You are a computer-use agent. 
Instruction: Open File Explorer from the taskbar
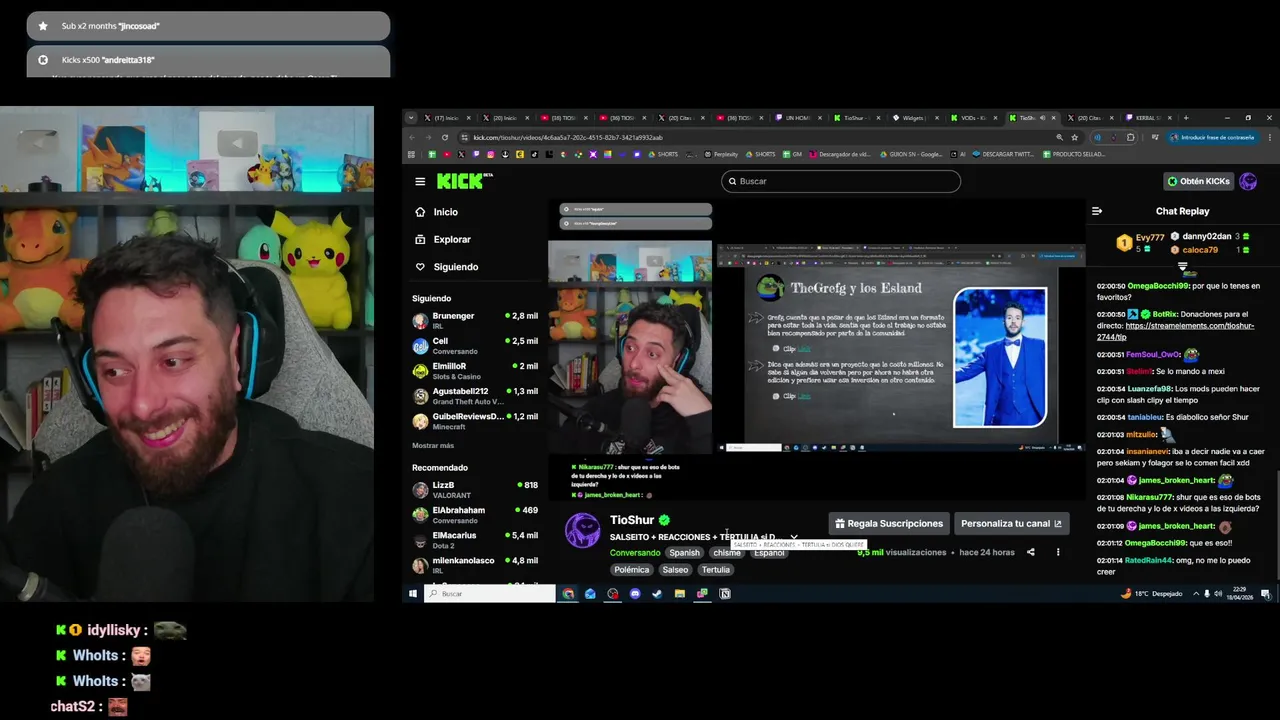[680, 594]
